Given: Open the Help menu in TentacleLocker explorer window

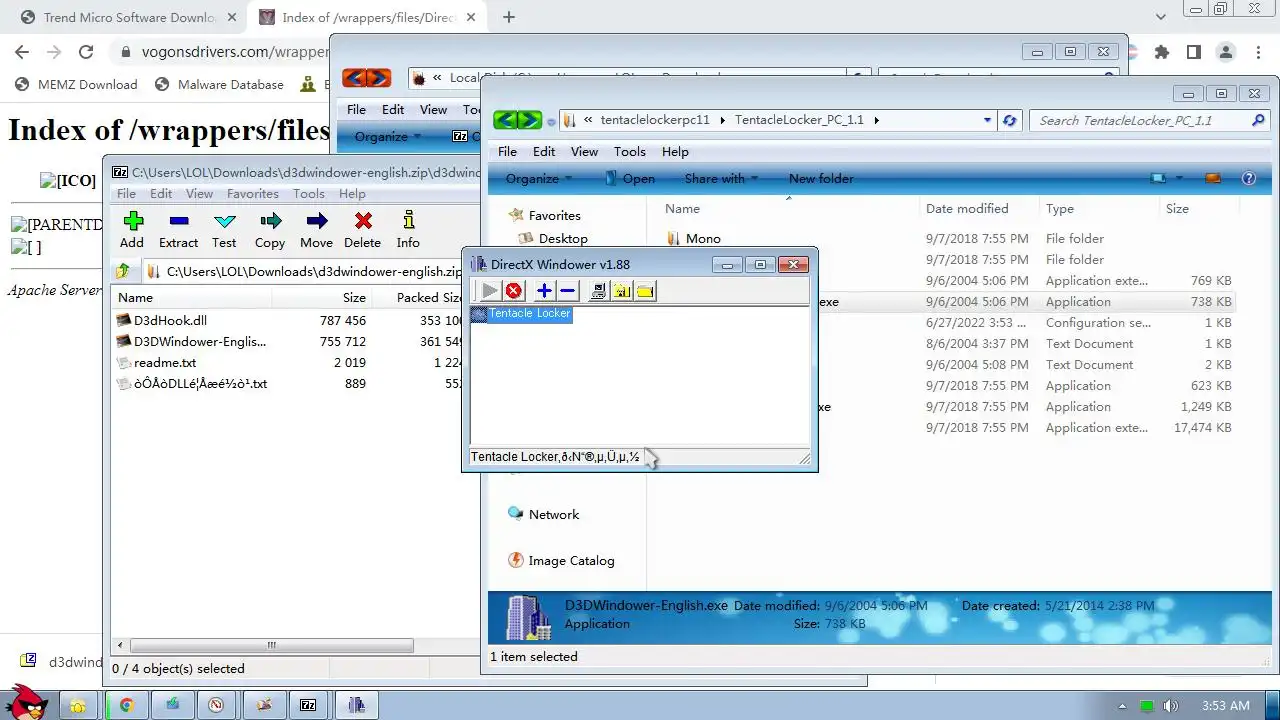Looking at the screenshot, I should [675, 152].
